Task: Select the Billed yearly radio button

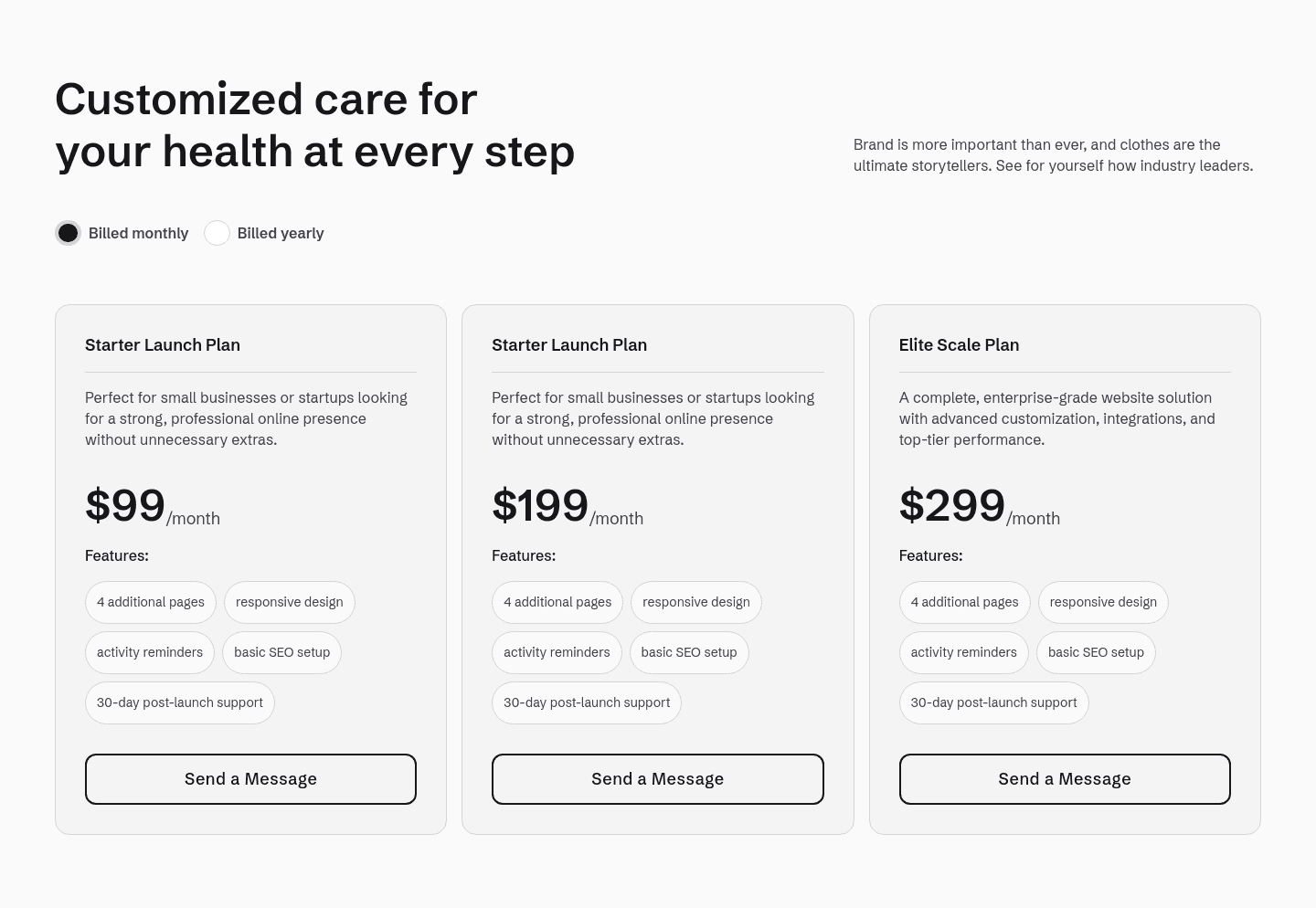Action: tap(217, 233)
